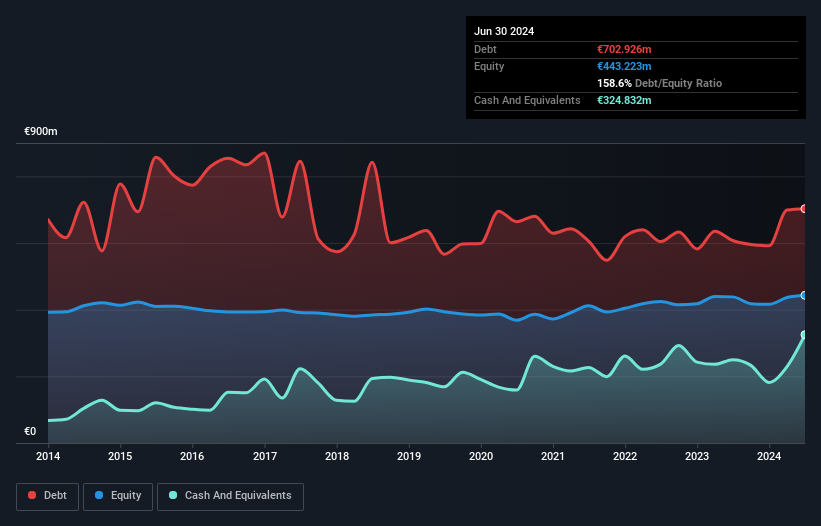The height and width of the screenshot is (526, 821).
Task: Click the €900m y-axis label
Action: point(41,131)
